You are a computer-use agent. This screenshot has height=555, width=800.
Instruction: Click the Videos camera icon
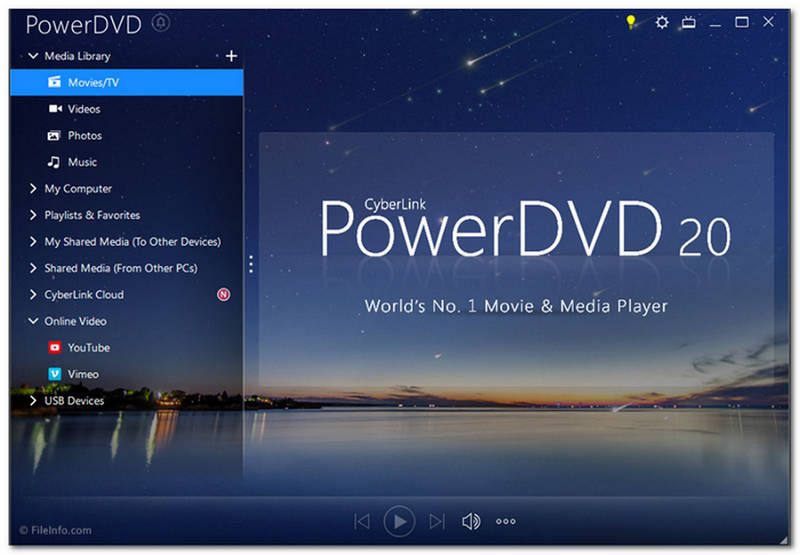pyautogui.click(x=55, y=108)
